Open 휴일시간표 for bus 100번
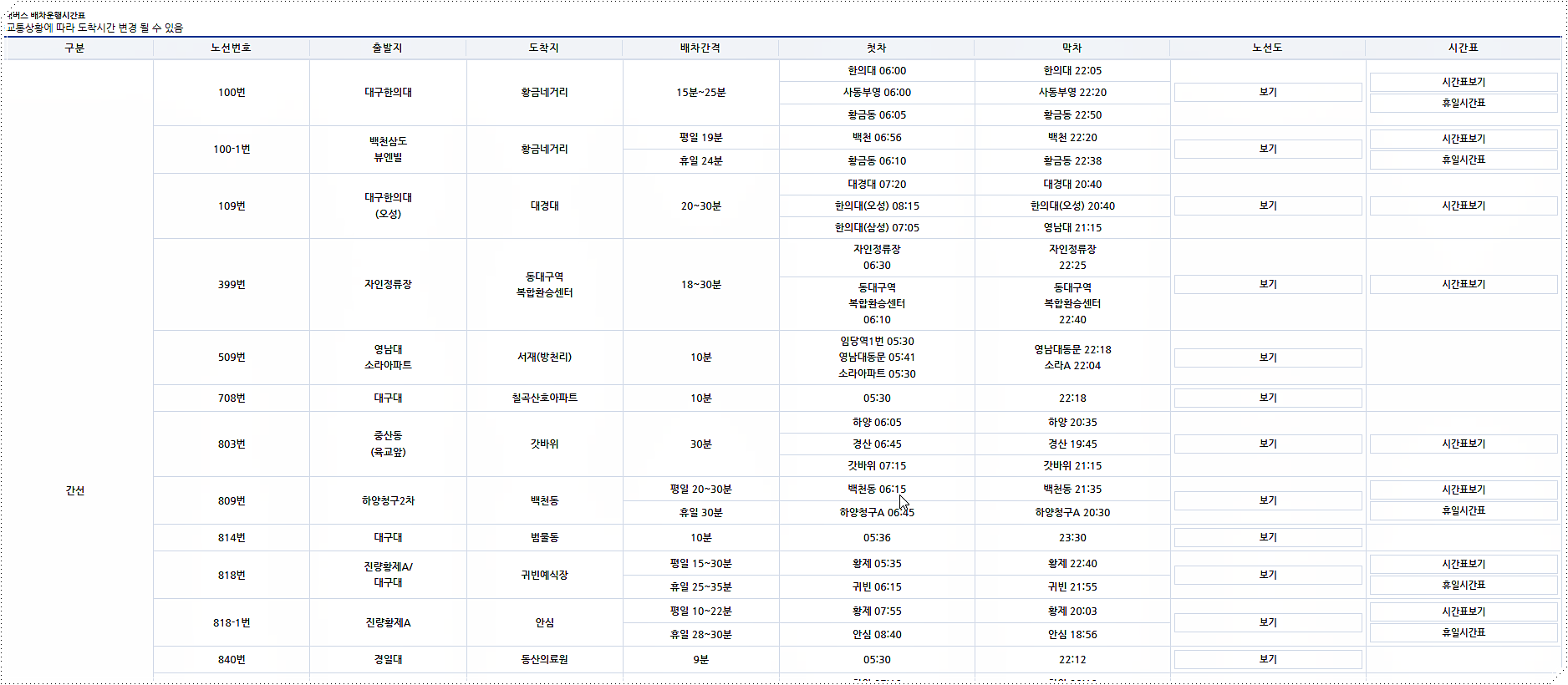This screenshot has width=1568, height=685. point(1464,103)
